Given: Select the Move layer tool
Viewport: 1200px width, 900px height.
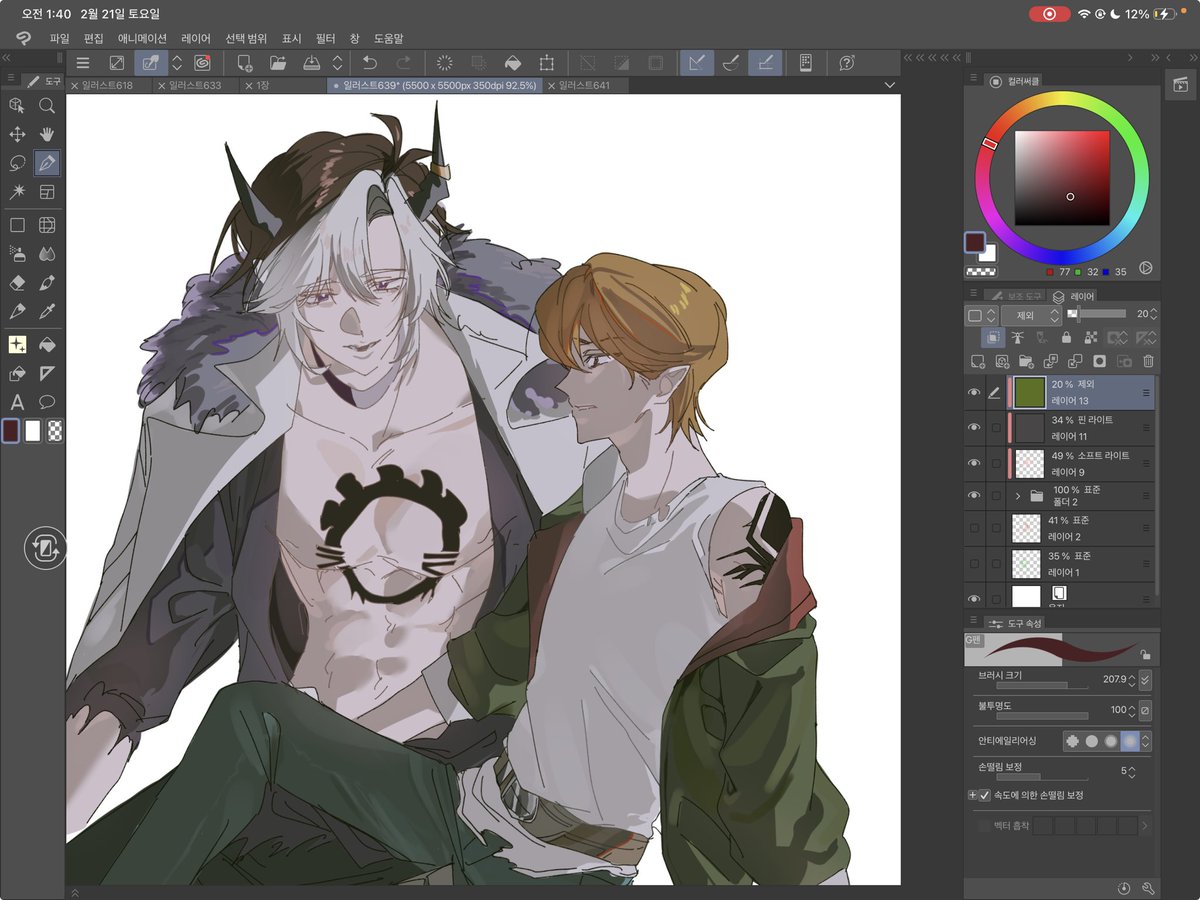Looking at the screenshot, I should (17, 134).
